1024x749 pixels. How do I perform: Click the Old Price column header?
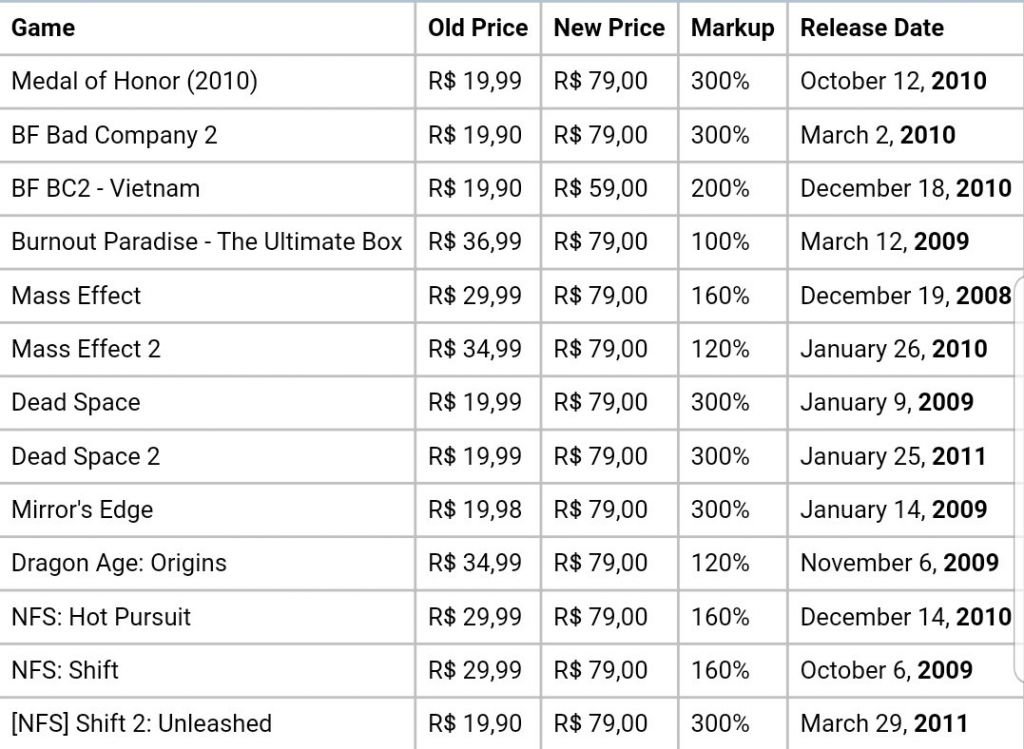coord(478,28)
